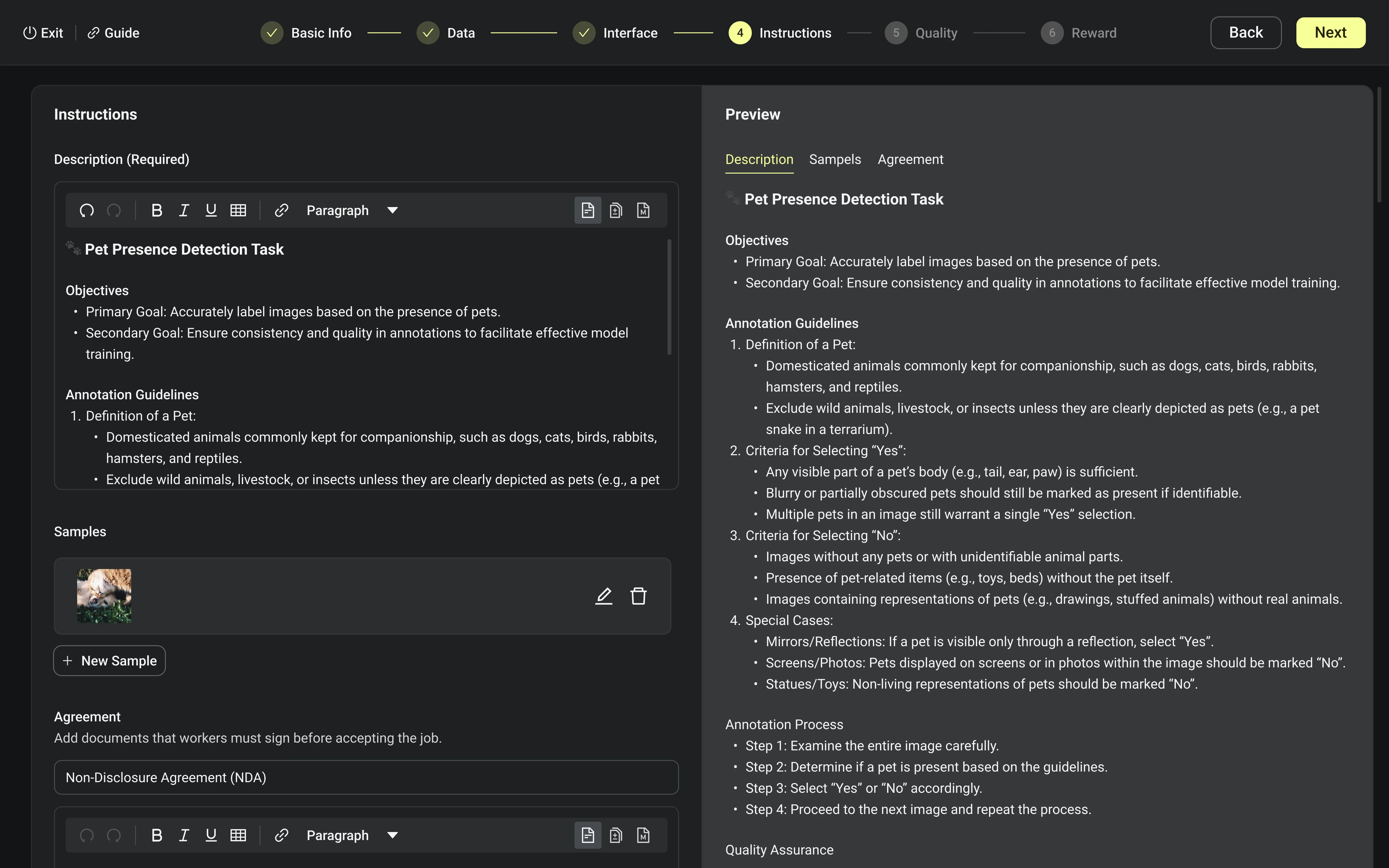Switch Description editor to markdown mode icon

643,211
